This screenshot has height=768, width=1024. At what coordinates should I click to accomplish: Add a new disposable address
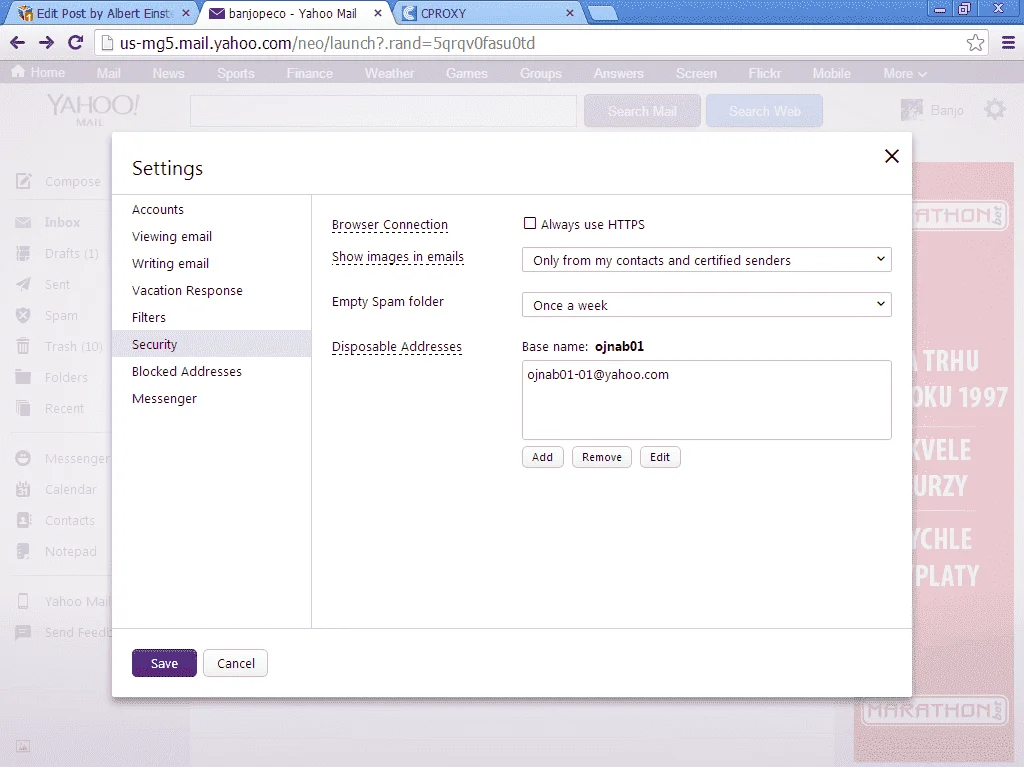point(542,457)
